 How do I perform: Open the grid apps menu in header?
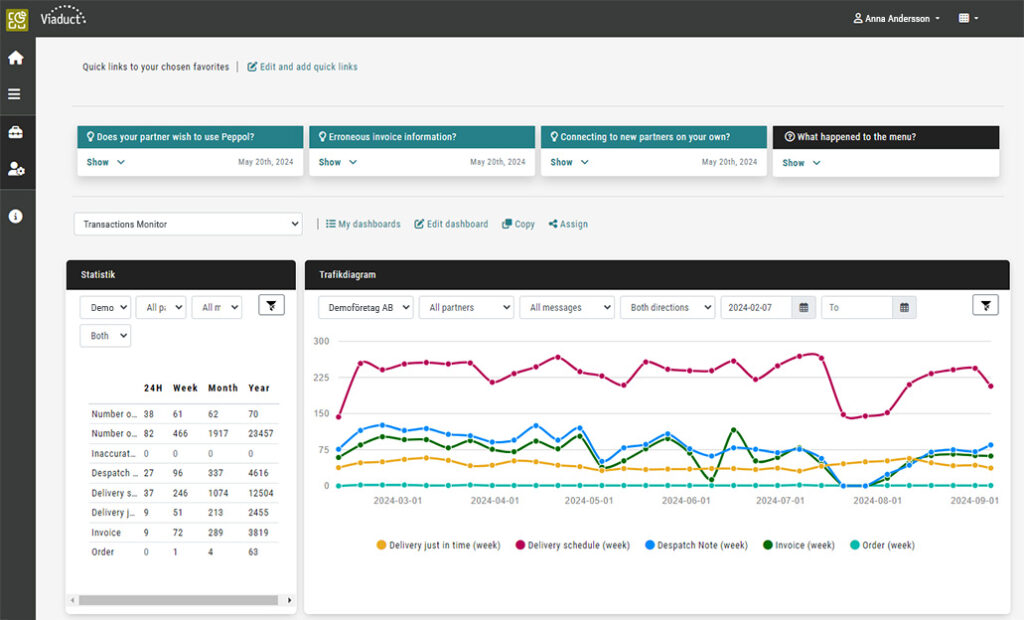coord(968,18)
